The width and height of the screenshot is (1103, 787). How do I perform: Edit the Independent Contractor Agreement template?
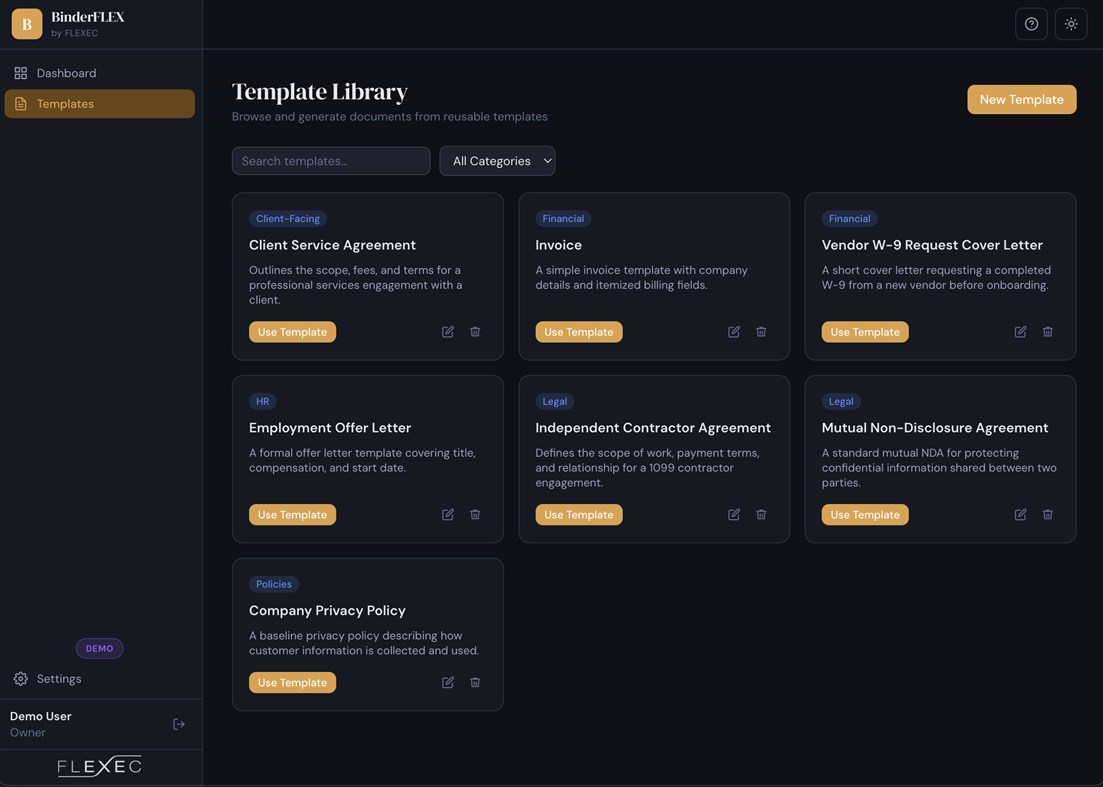pos(734,514)
